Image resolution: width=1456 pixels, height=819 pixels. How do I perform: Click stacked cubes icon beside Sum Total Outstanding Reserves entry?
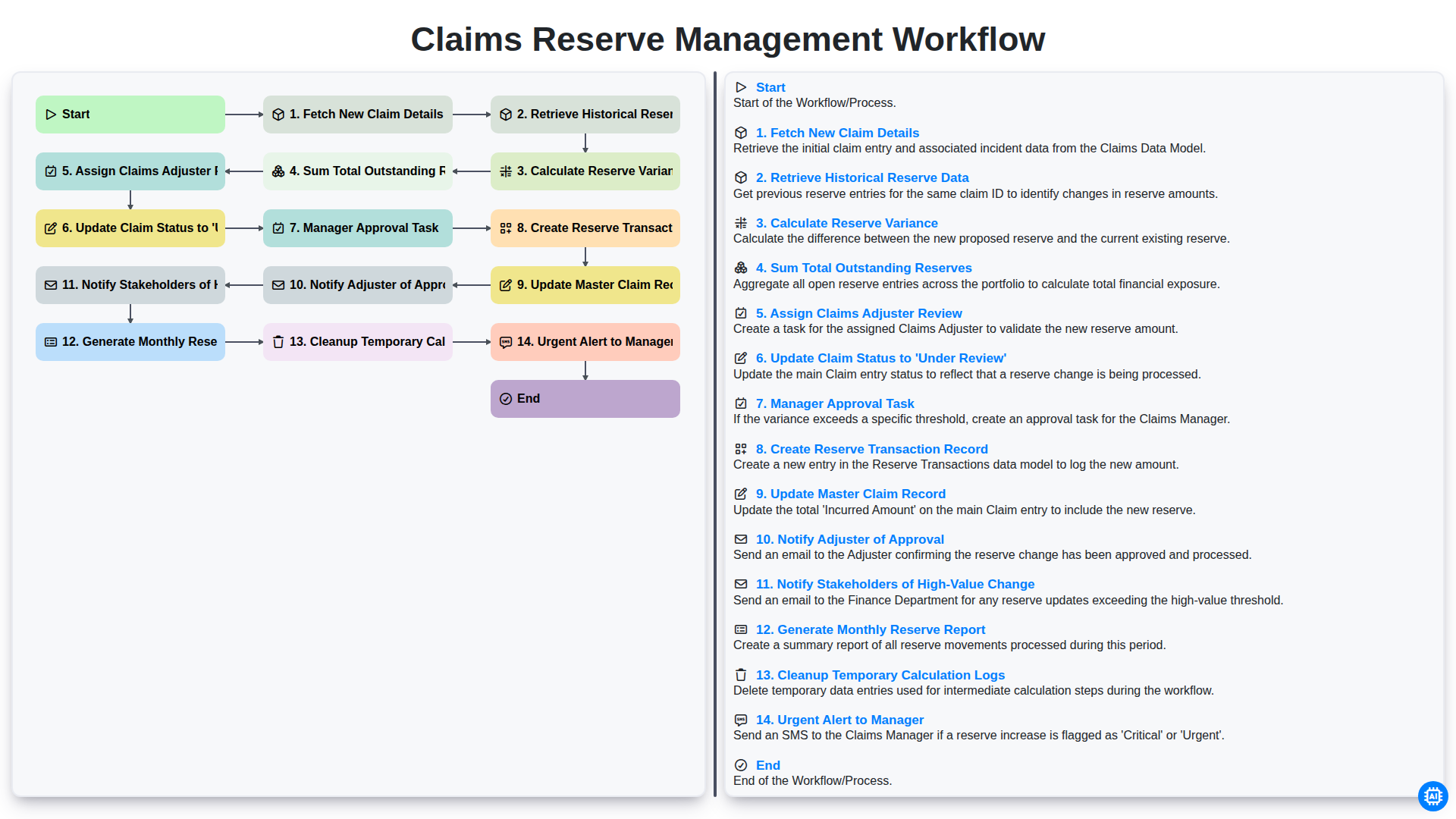[x=741, y=268]
